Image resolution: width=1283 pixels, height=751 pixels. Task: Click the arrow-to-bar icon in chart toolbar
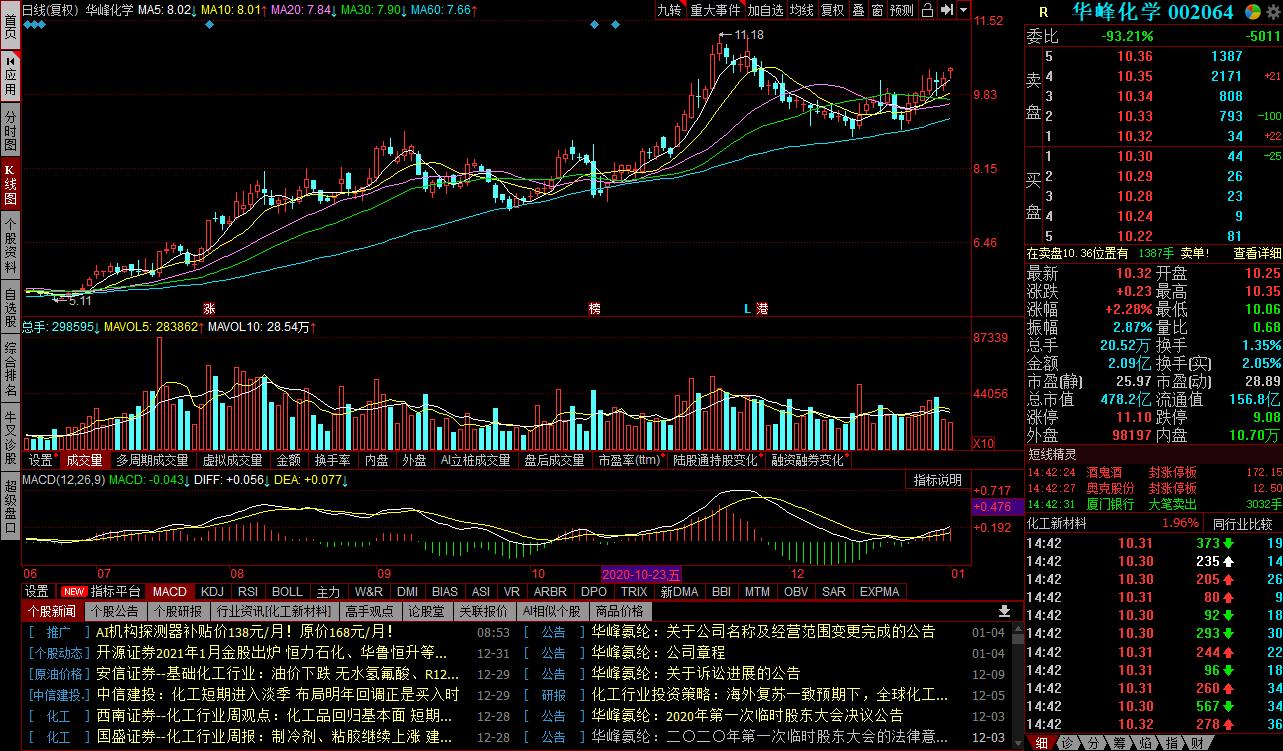[x=946, y=10]
